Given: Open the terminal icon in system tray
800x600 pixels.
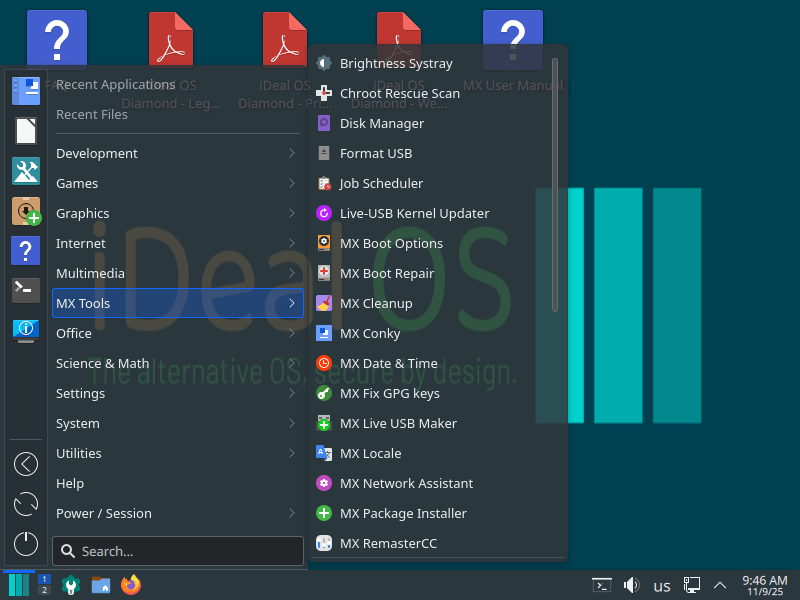Looking at the screenshot, I should click(601, 585).
